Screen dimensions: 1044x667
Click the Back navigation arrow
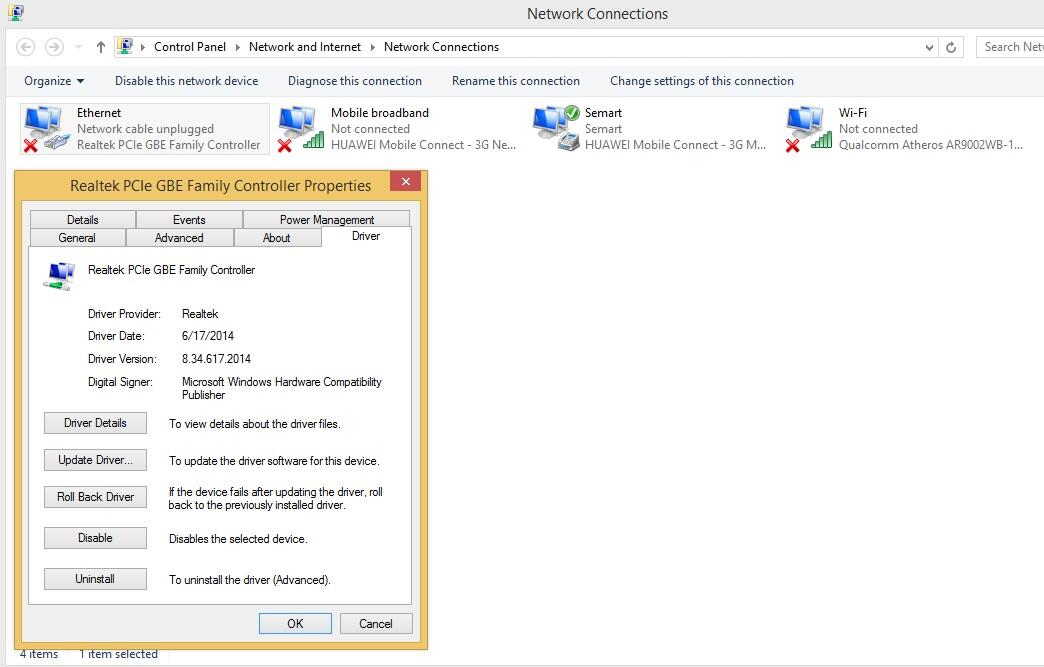25,47
